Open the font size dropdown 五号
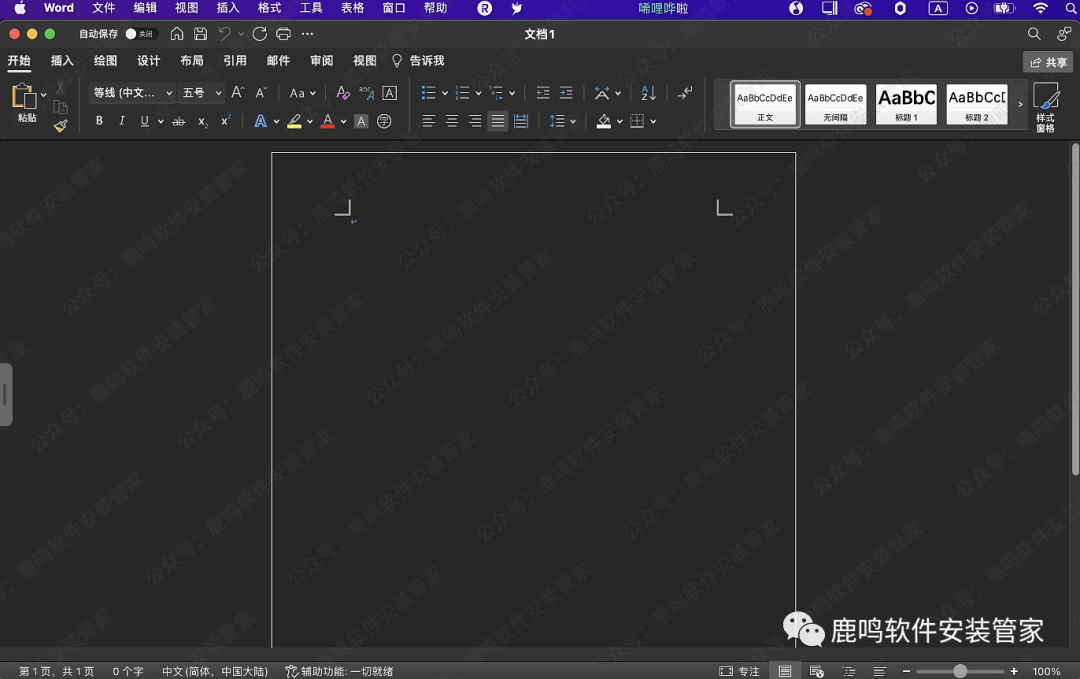This screenshot has width=1080, height=679. (x=201, y=93)
